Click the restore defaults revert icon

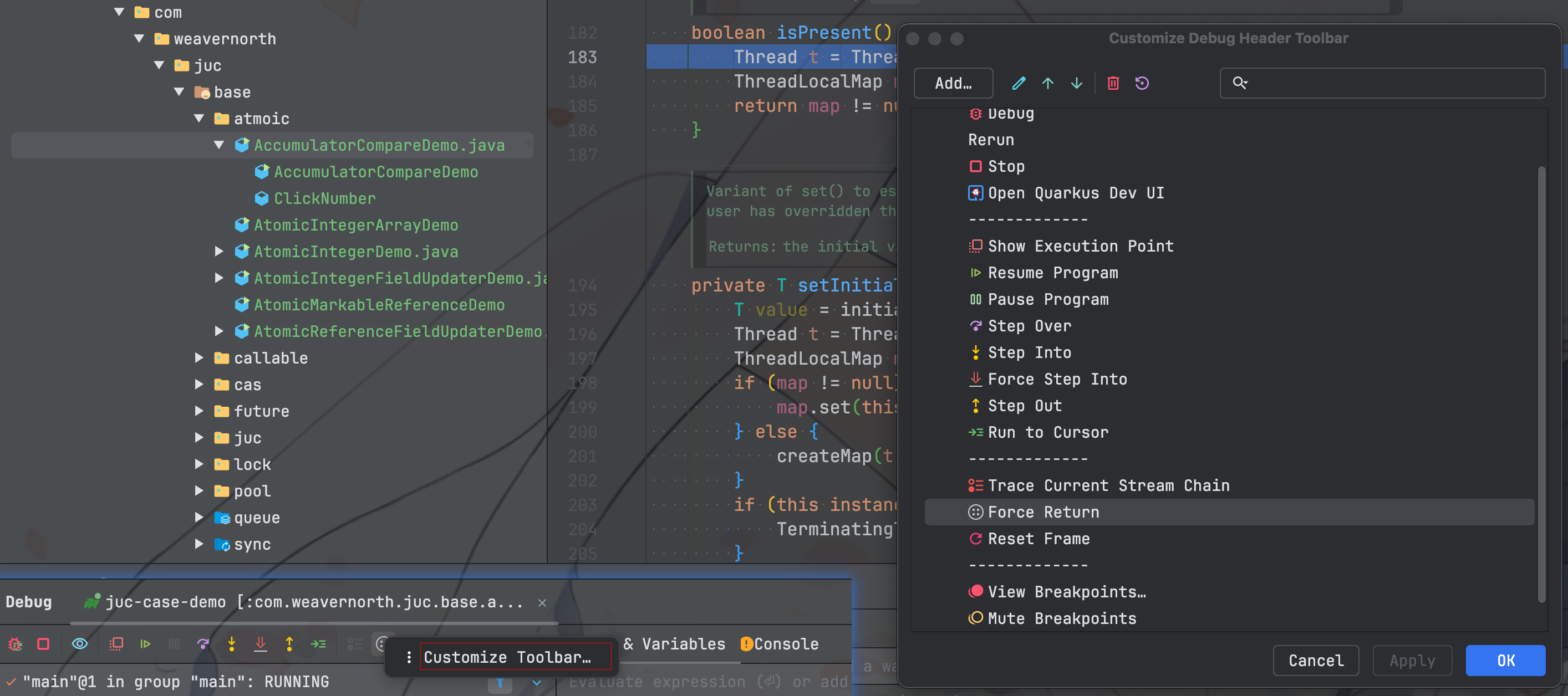click(x=1142, y=83)
